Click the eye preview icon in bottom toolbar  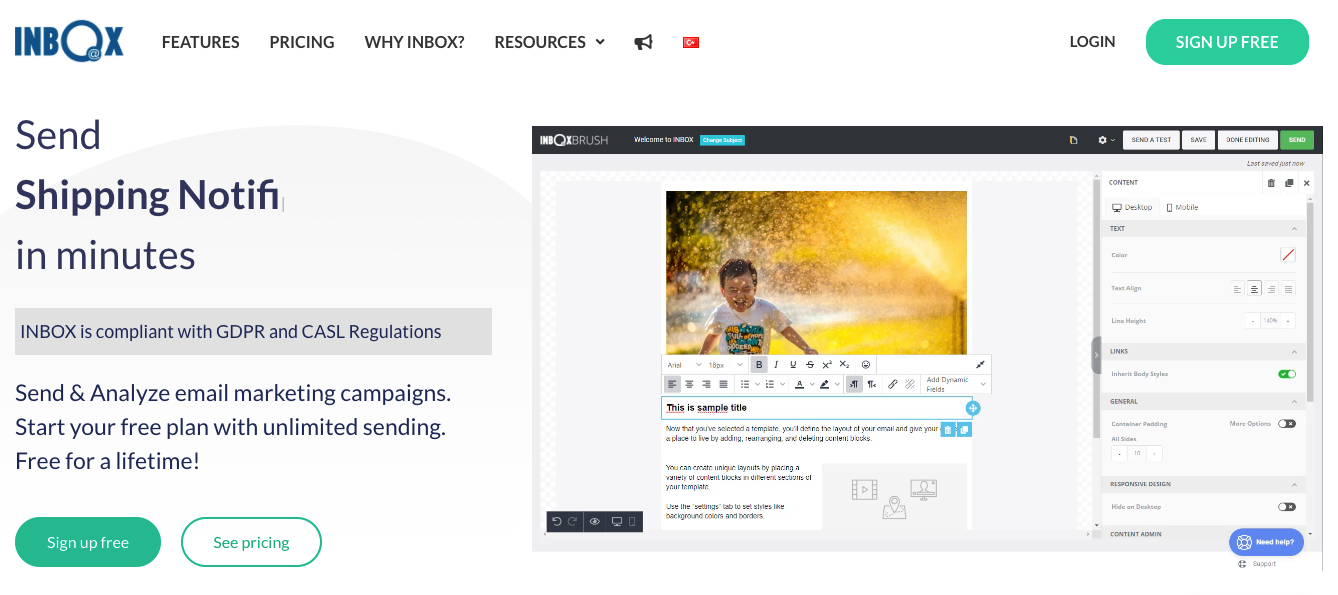point(594,521)
